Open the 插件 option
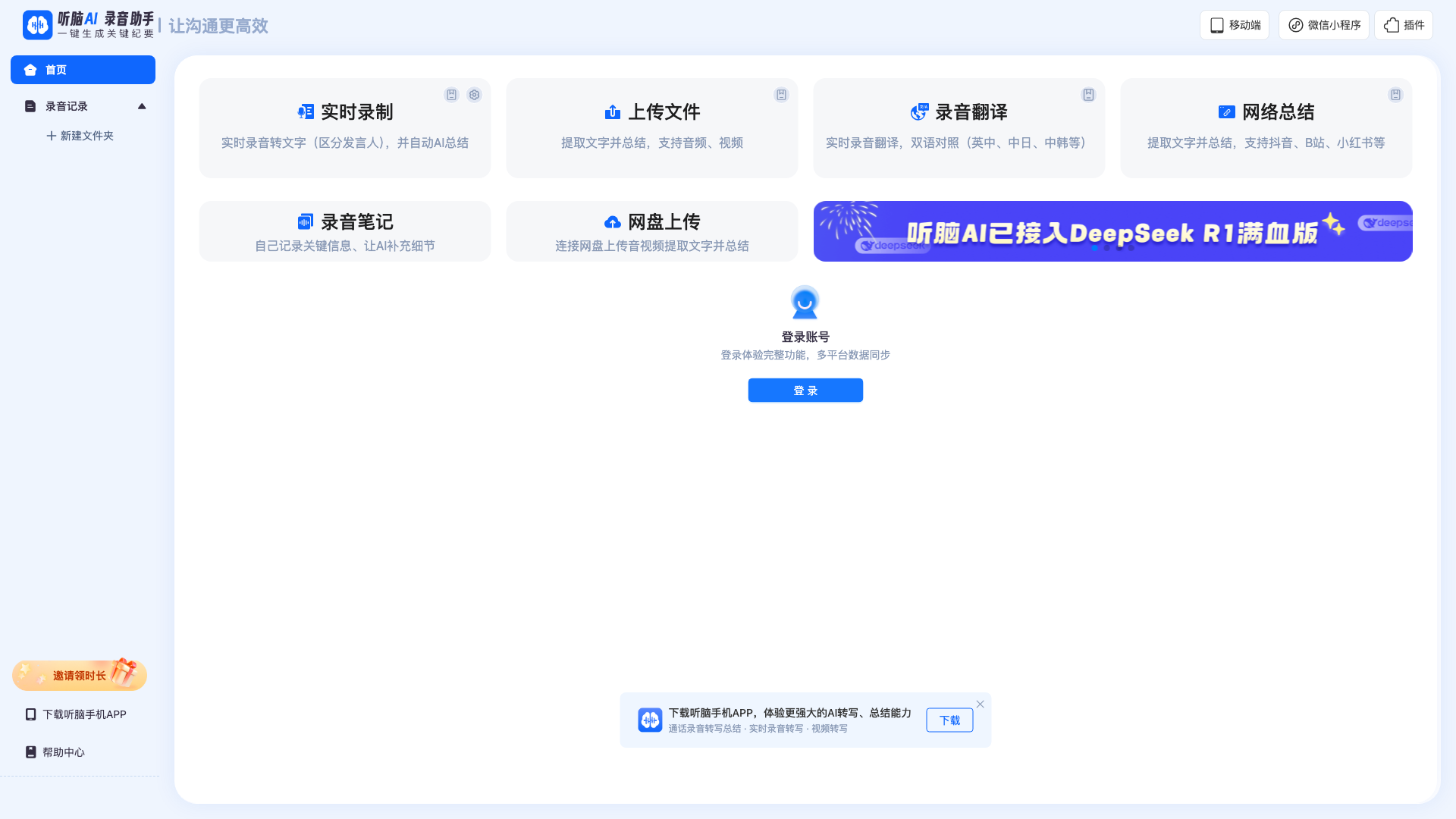Screen dimensions: 1456x819 tap(1404, 25)
